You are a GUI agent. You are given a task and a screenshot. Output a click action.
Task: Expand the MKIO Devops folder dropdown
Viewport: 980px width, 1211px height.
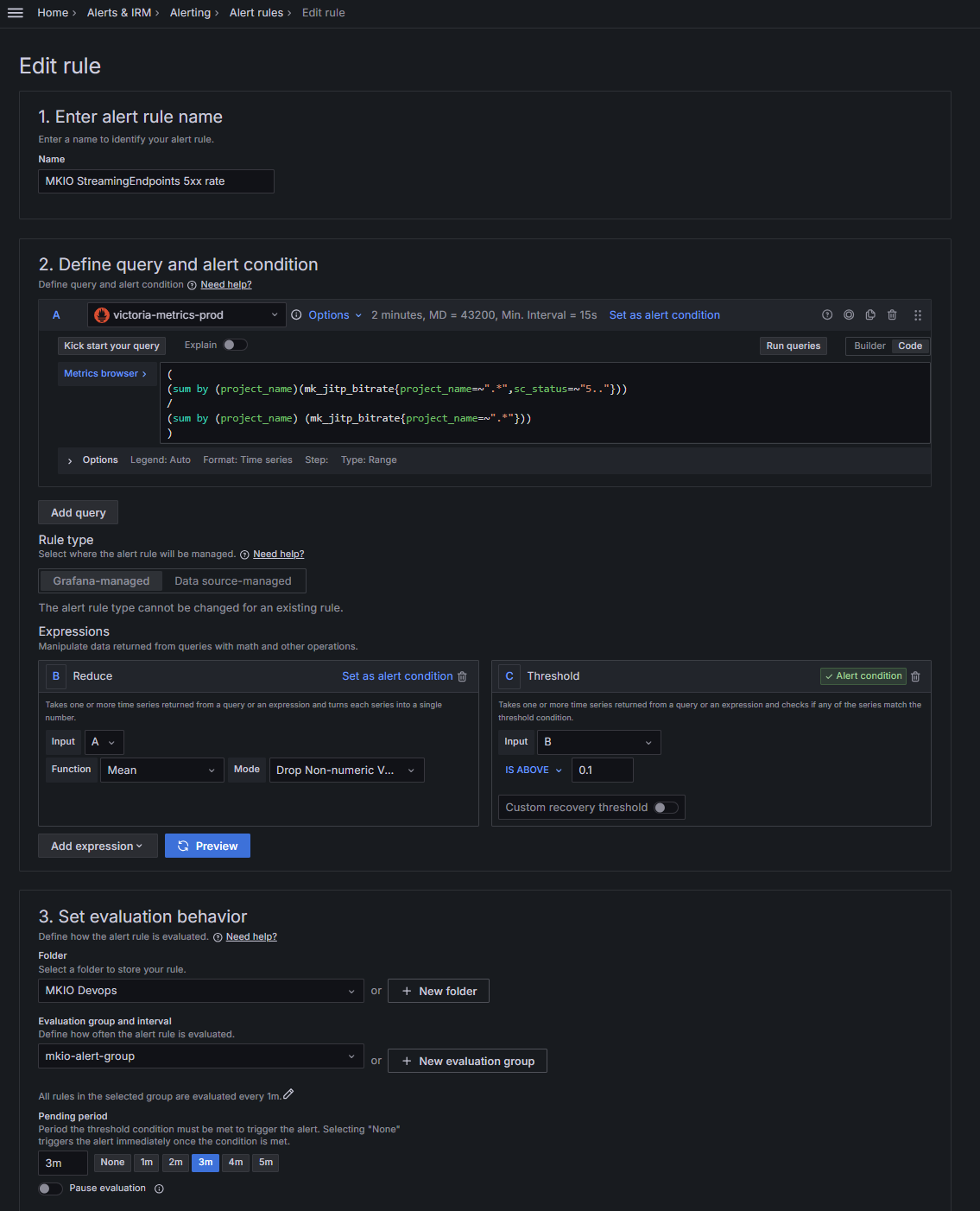click(200, 991)
